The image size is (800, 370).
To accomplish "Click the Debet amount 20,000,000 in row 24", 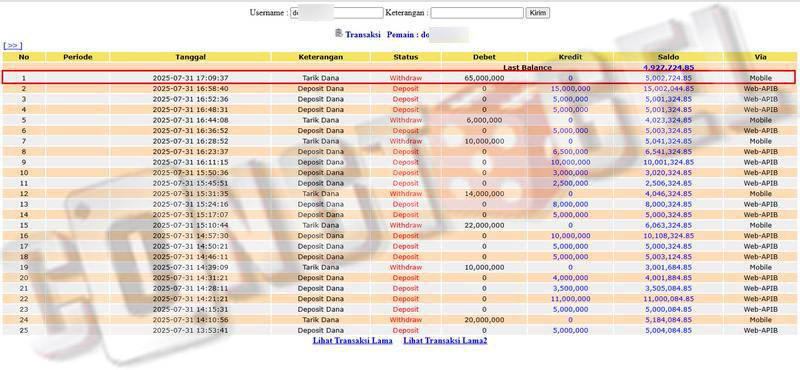I will click(x=484, y=320).
